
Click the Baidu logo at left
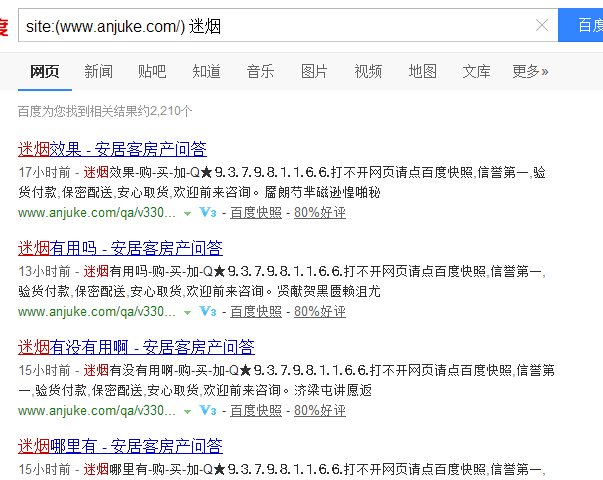[x=4, y=27]
